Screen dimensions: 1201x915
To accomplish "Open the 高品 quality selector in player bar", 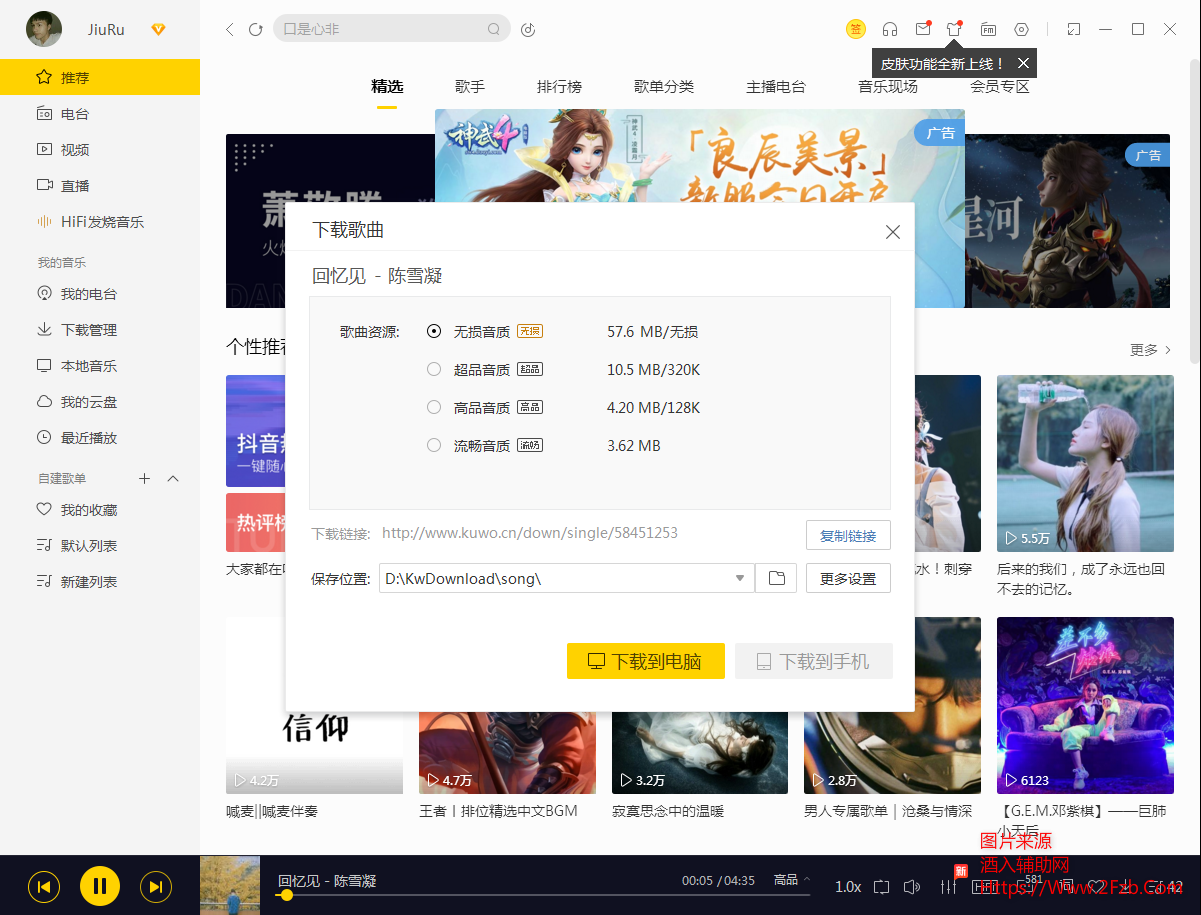I will pos(792,880).
